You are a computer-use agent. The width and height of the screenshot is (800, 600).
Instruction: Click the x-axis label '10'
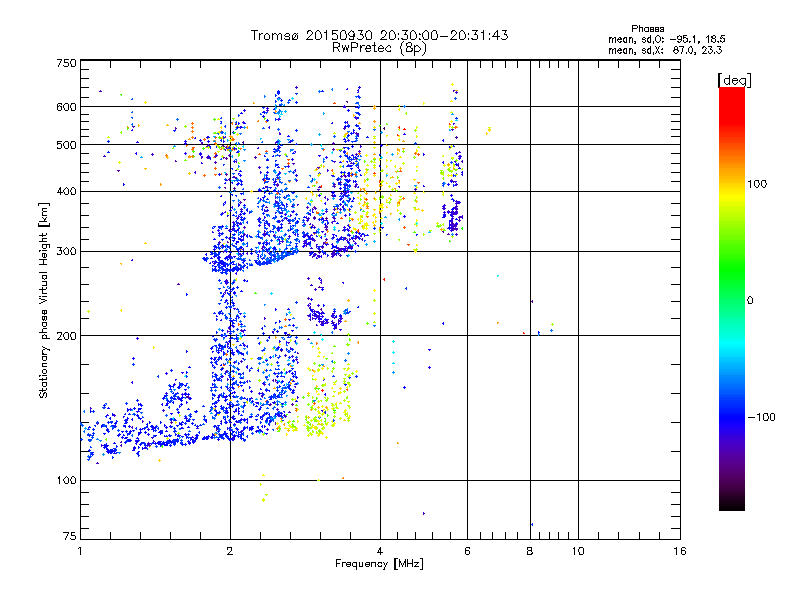point(578,551)
